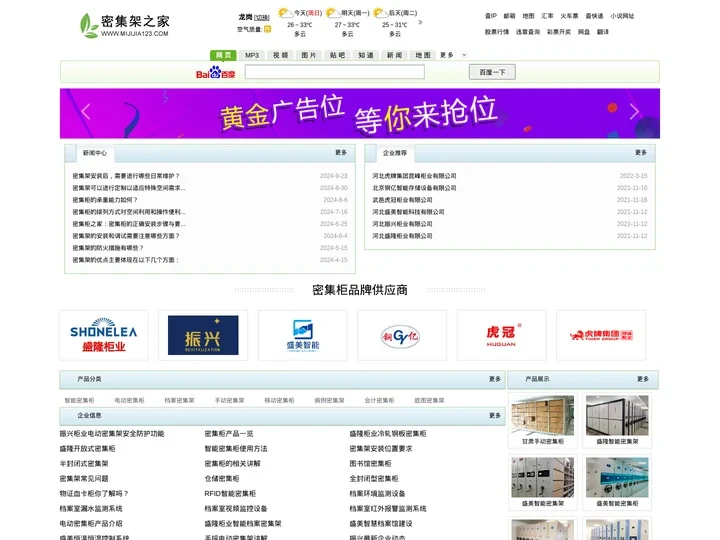This screenshot has width=720, height=540.
Task: Open the 虎冠 HUGUAN brand logo
Action: coord(501,335)
